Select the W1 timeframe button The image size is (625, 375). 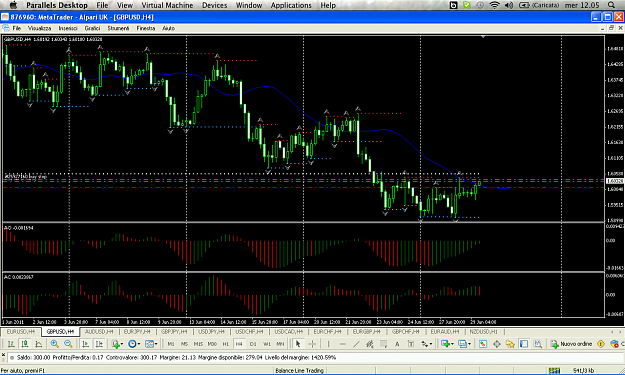[x=267, y=344]
